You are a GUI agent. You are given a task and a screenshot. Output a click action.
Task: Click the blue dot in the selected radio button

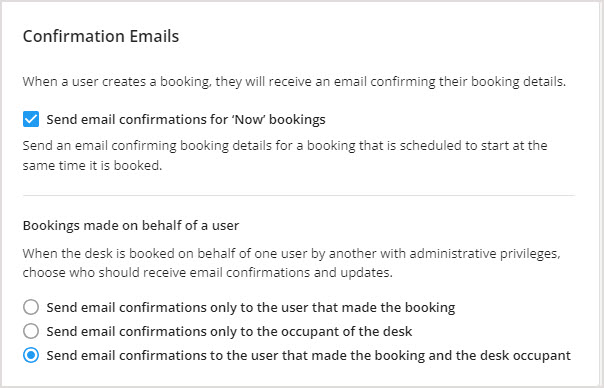[31, 355]
